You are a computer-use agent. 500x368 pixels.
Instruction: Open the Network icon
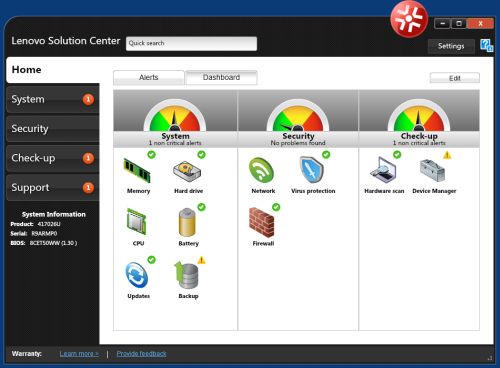click(262, 171)
